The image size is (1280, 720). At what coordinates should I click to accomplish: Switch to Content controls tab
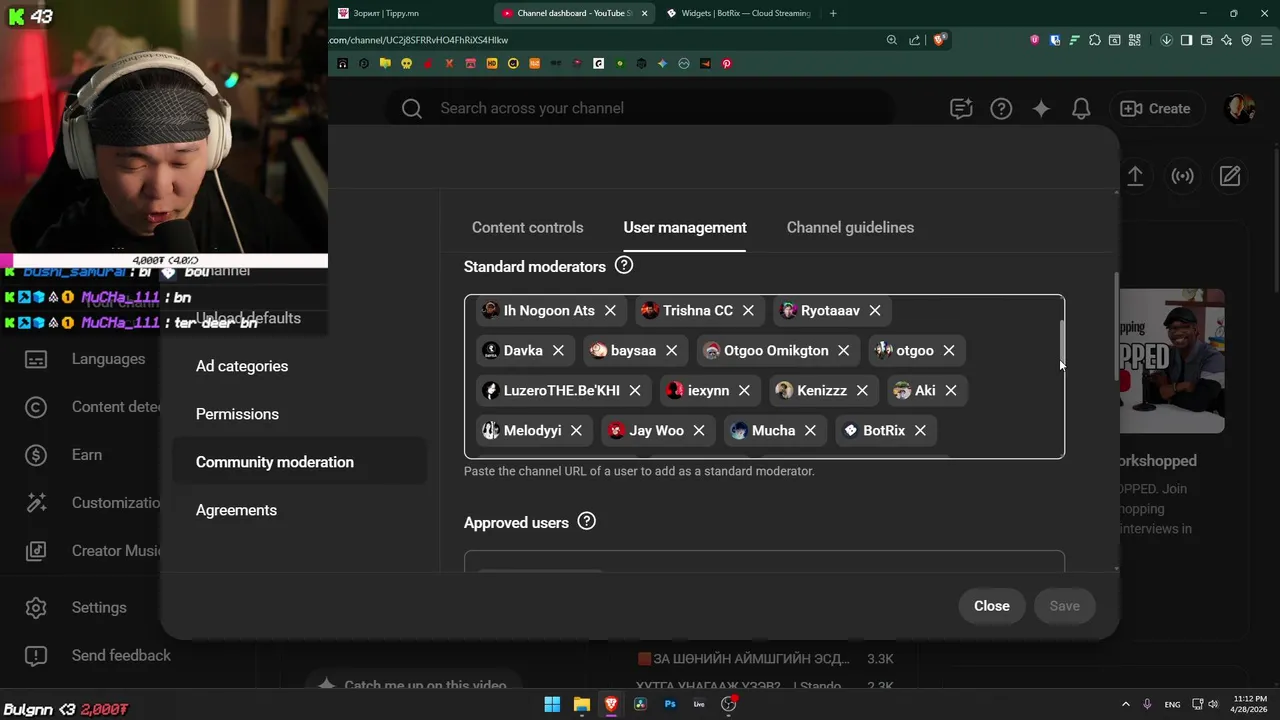pyautogui.click(x=527, y=228)
